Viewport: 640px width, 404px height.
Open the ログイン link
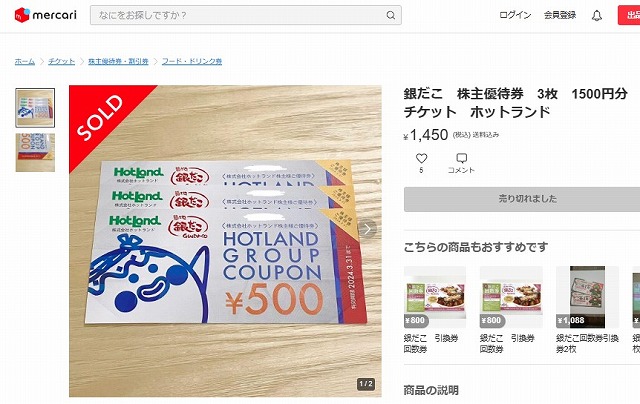pyautogui.click(x=515, y=15)
